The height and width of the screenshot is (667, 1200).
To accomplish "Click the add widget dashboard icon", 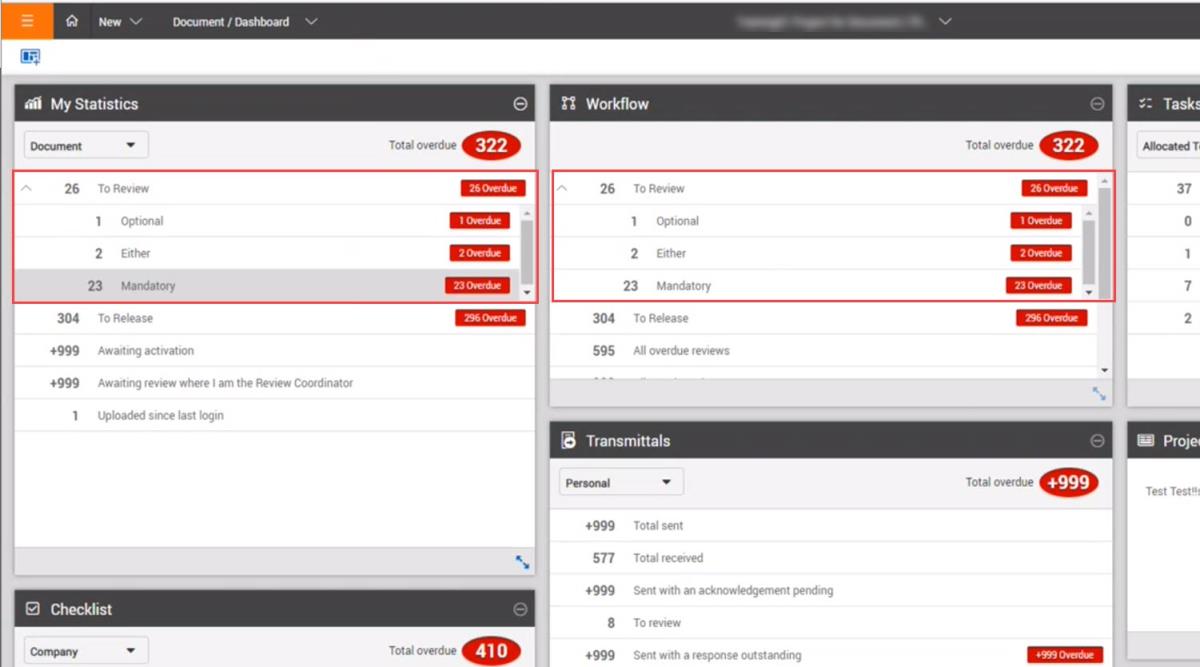I will tap(30, 57).
